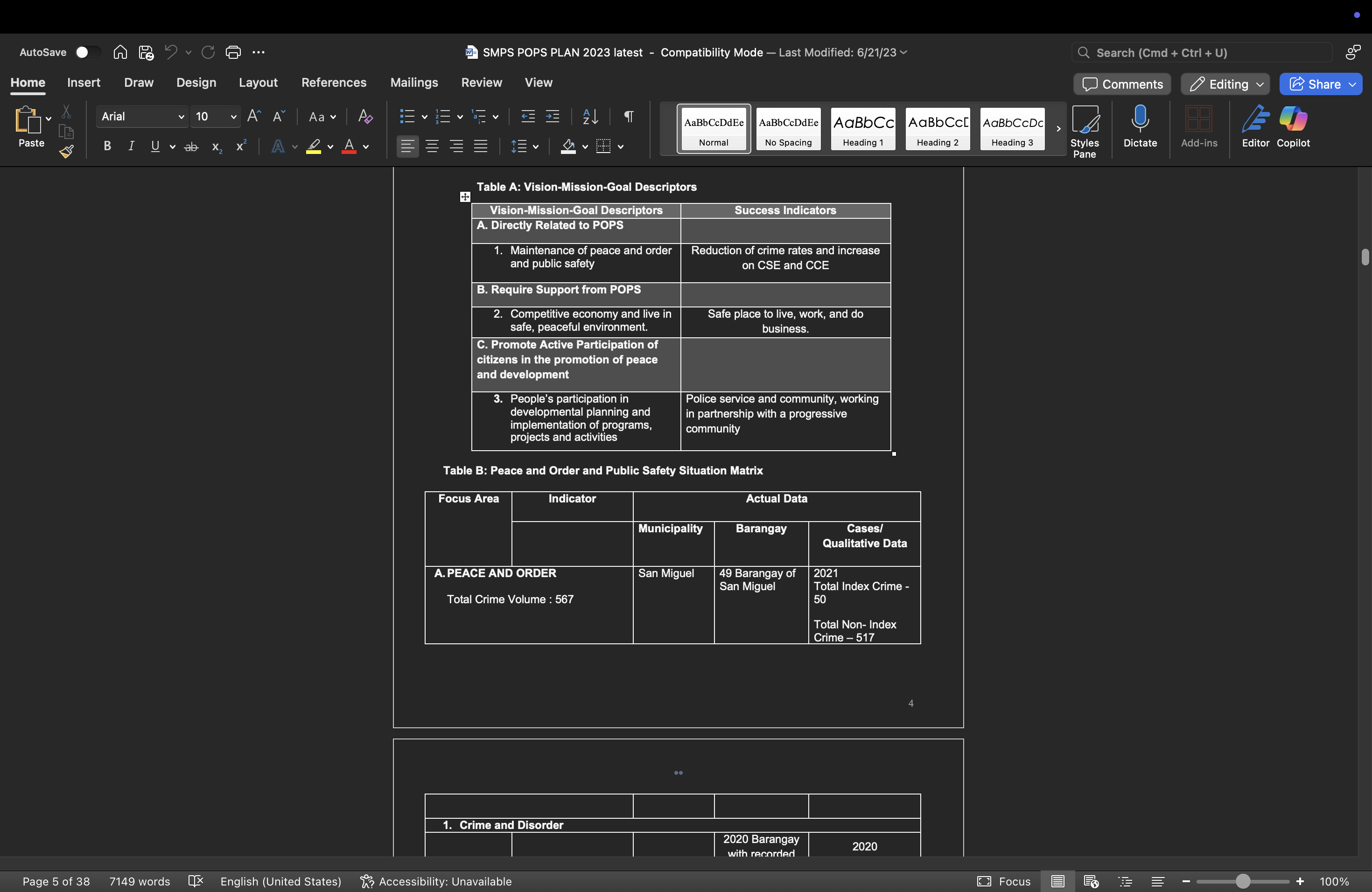Click the Search field
1372x892 pixels.
pos(1202,52)
